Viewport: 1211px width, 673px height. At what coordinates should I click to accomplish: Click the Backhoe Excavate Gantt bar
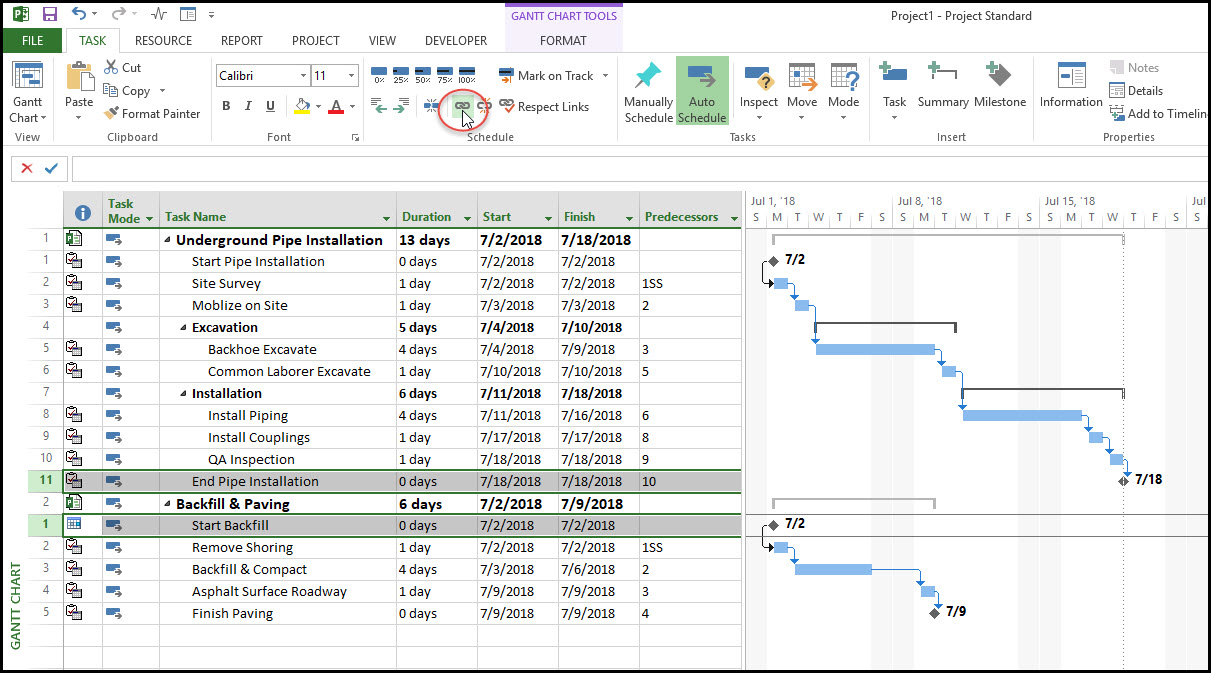pyautogui.click(x=875, y=349)
